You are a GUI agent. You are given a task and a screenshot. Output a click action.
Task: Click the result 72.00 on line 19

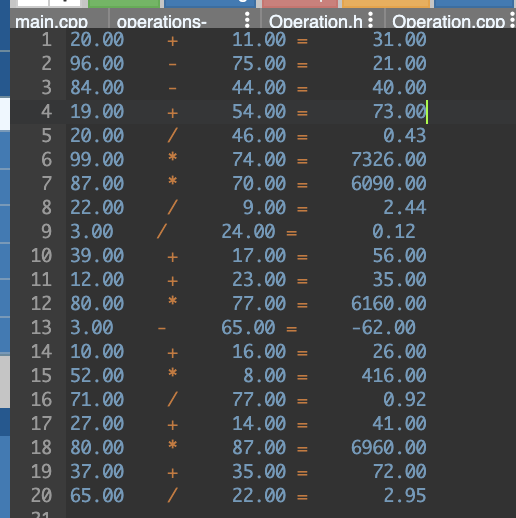[x=399, y=472]
